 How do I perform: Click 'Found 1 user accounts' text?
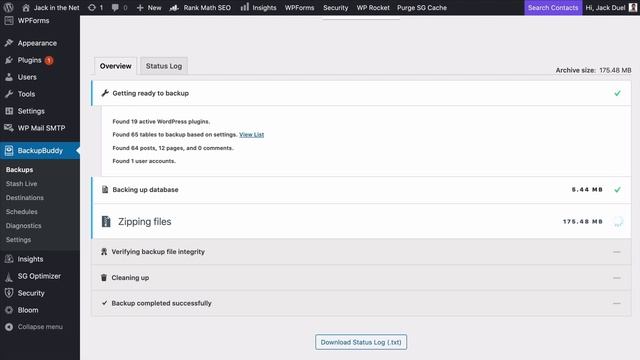click(x=144, y=161)
